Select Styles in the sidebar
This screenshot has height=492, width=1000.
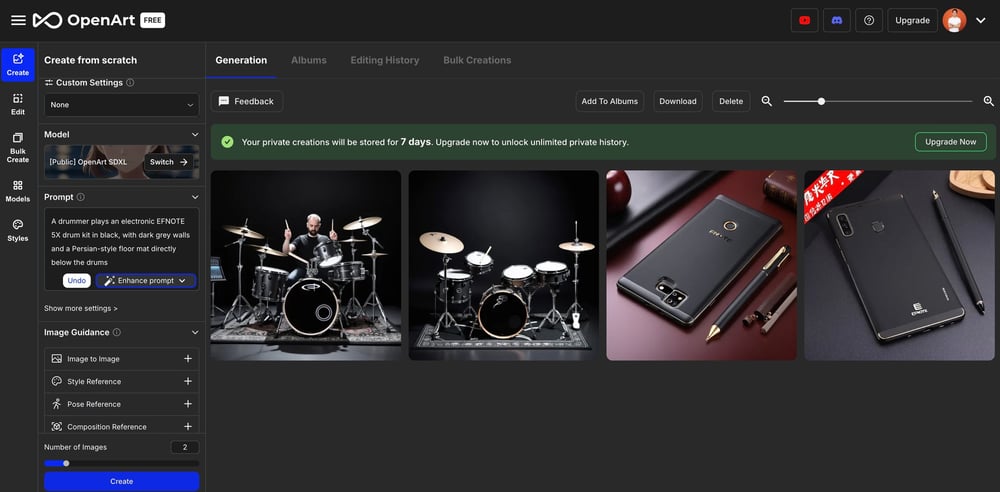click(18, 231)
